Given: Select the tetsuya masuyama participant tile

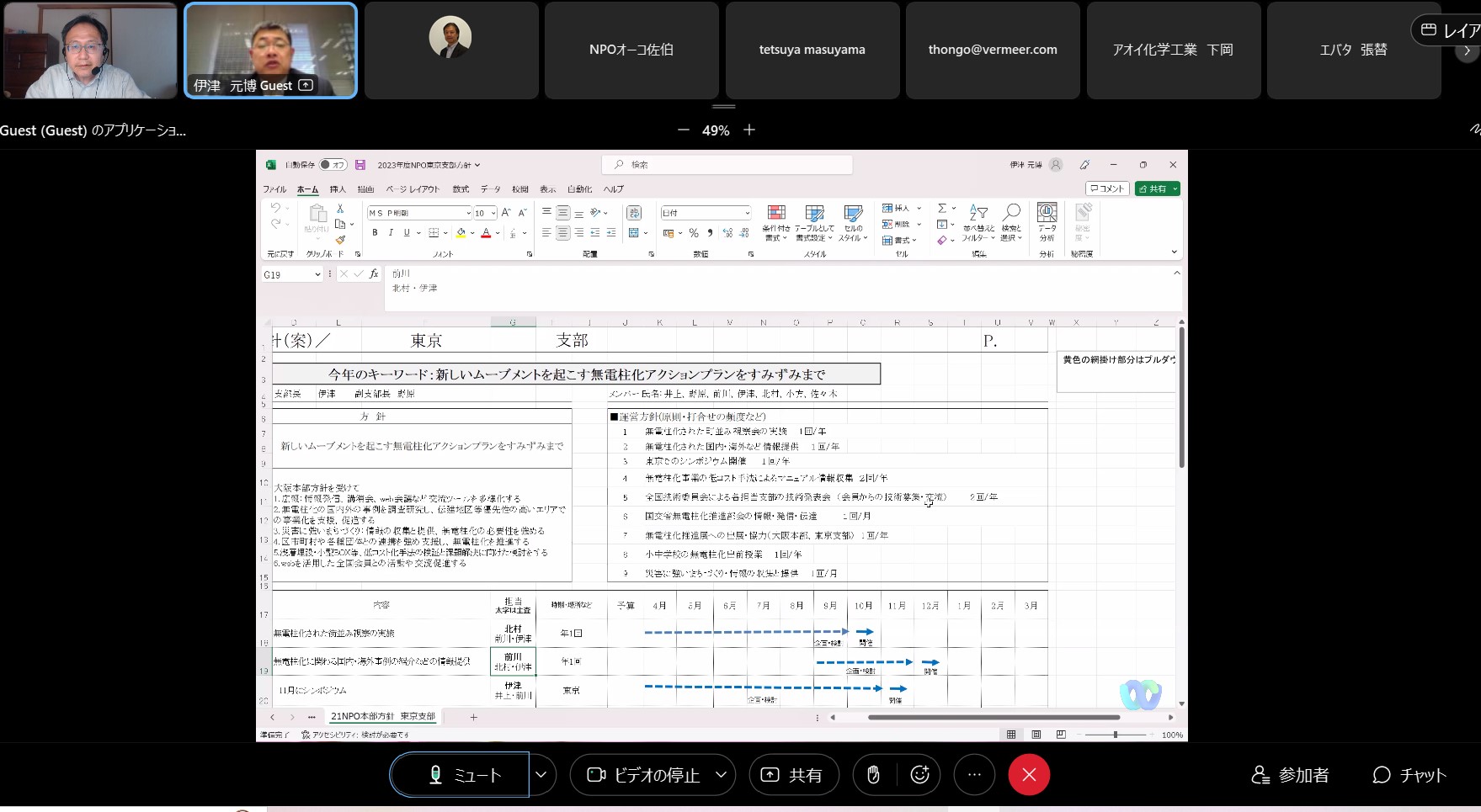Looking at the screenshot, I should [x=812, y=50].
